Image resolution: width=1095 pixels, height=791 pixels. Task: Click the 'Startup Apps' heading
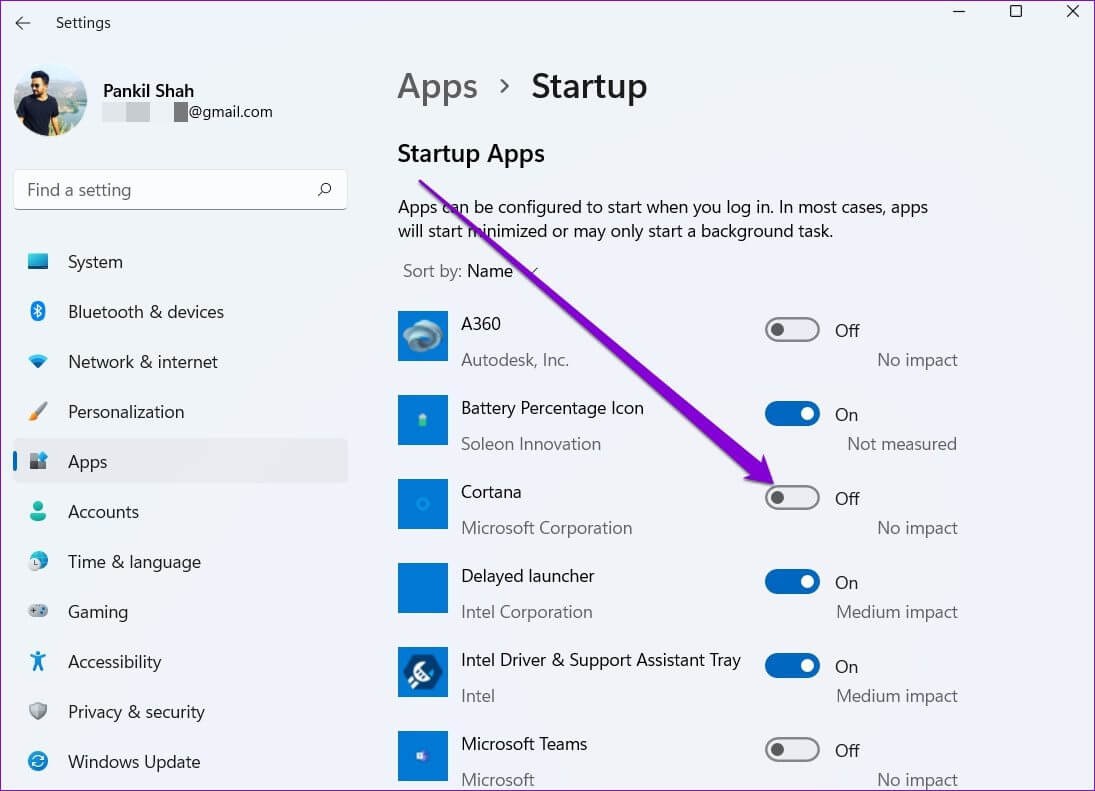click(471, 154)
